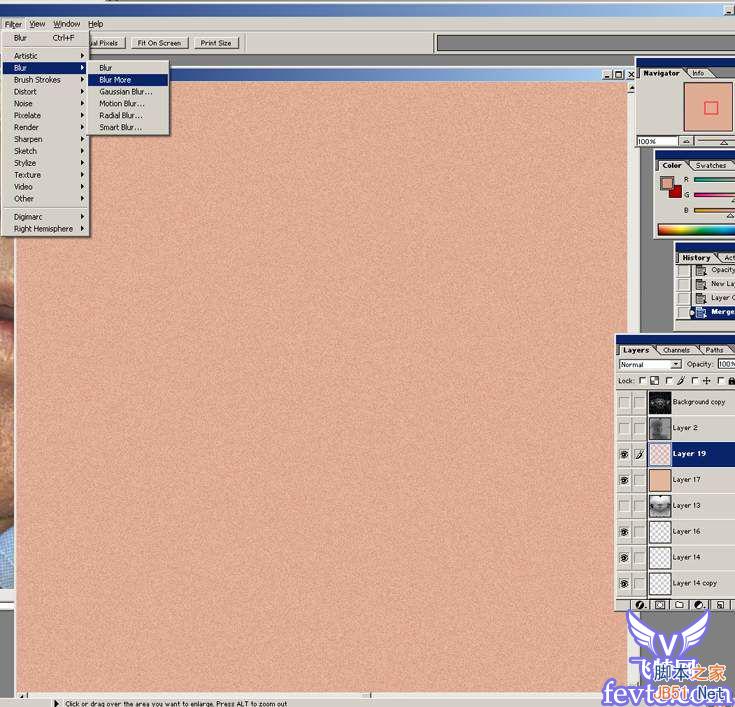
Task: Create a new layer set folder icon
Action: 679,605
